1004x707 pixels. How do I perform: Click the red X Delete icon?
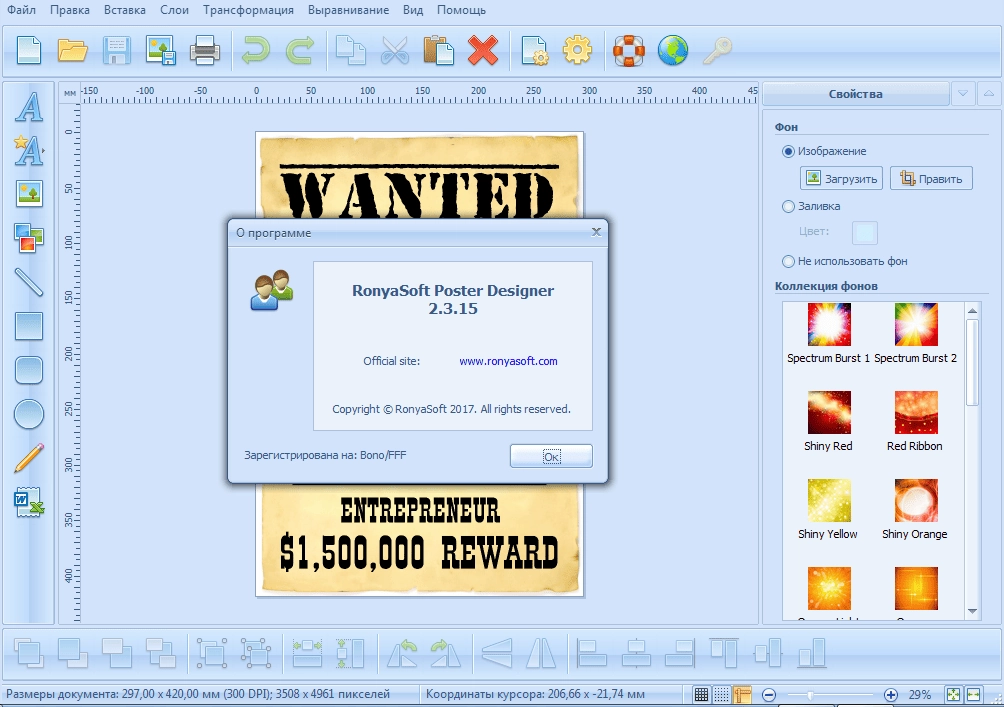[x=483, y=51]
